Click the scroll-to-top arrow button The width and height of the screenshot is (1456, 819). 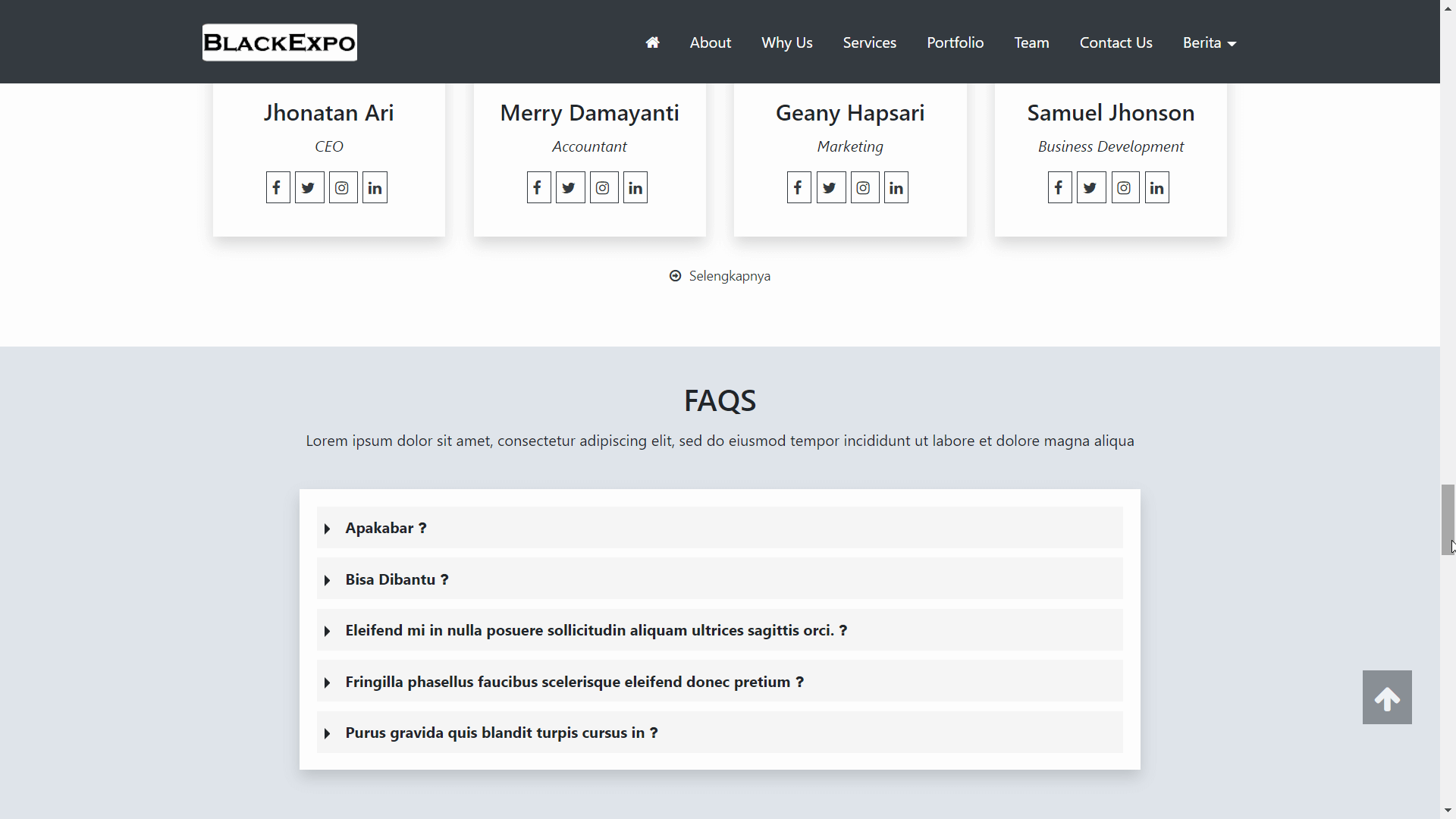(x=1387, y=696)
